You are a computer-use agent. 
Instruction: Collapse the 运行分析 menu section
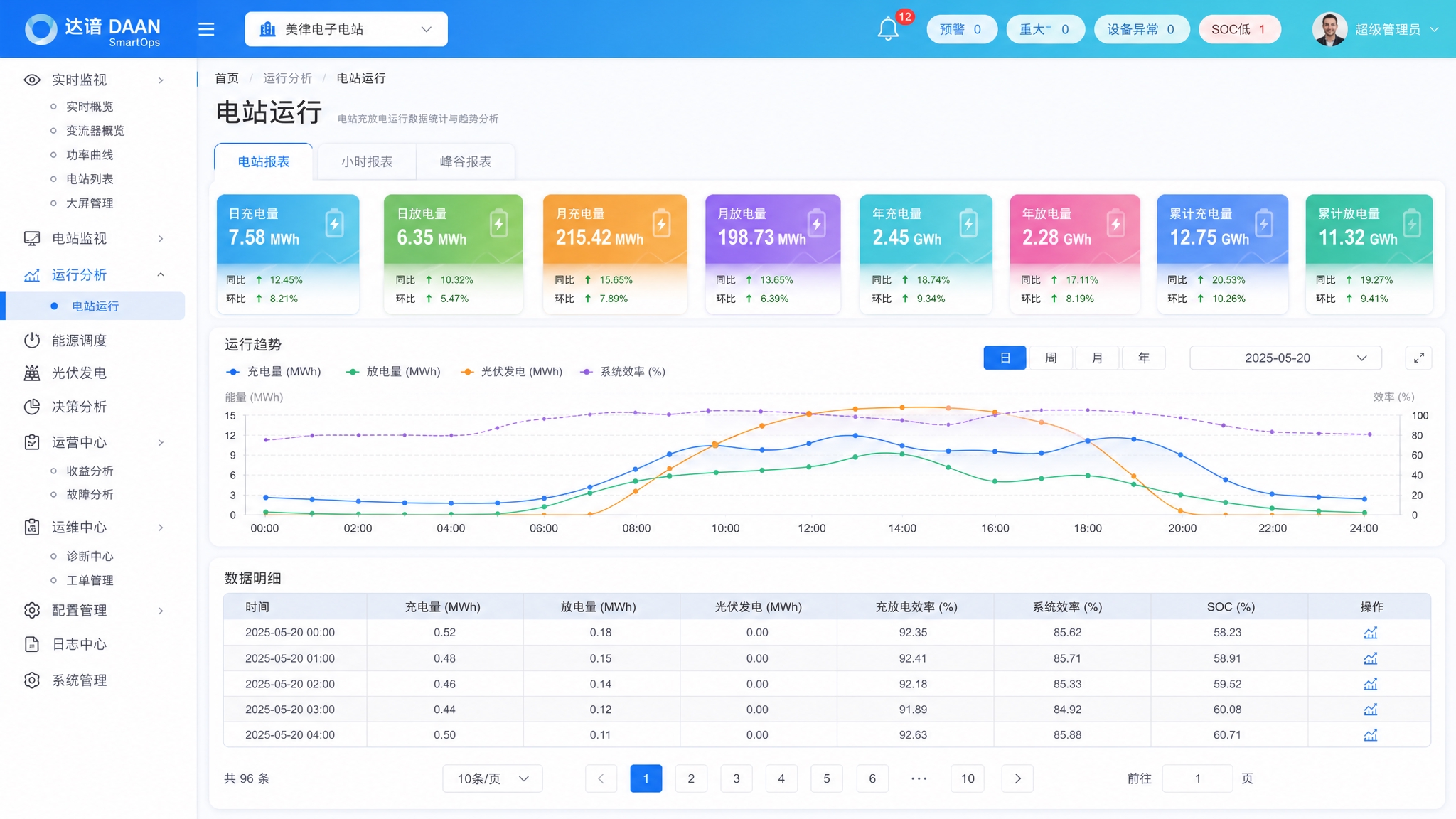[161, 275]
